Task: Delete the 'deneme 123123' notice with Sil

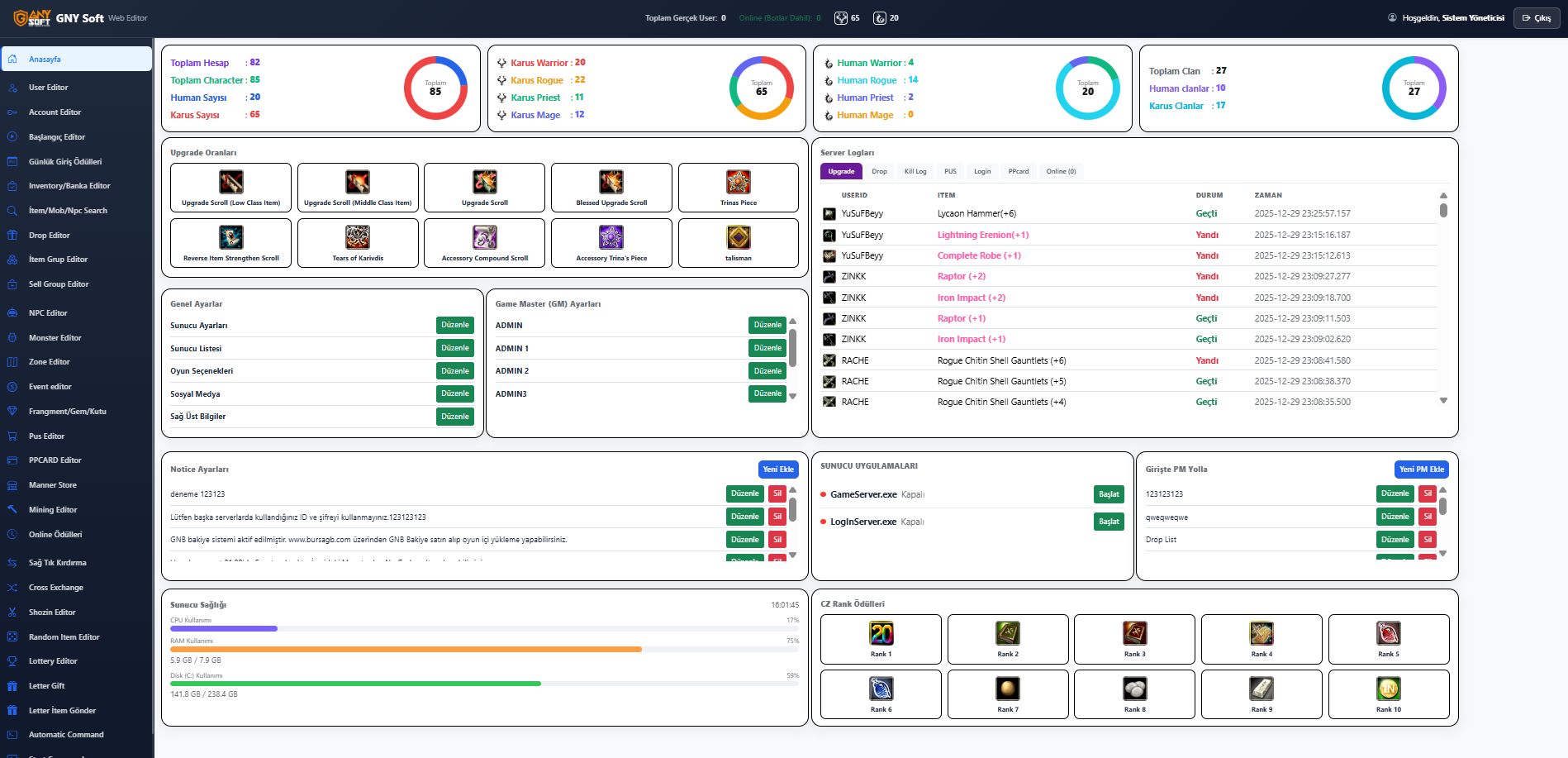Action: tap(777, 493)
